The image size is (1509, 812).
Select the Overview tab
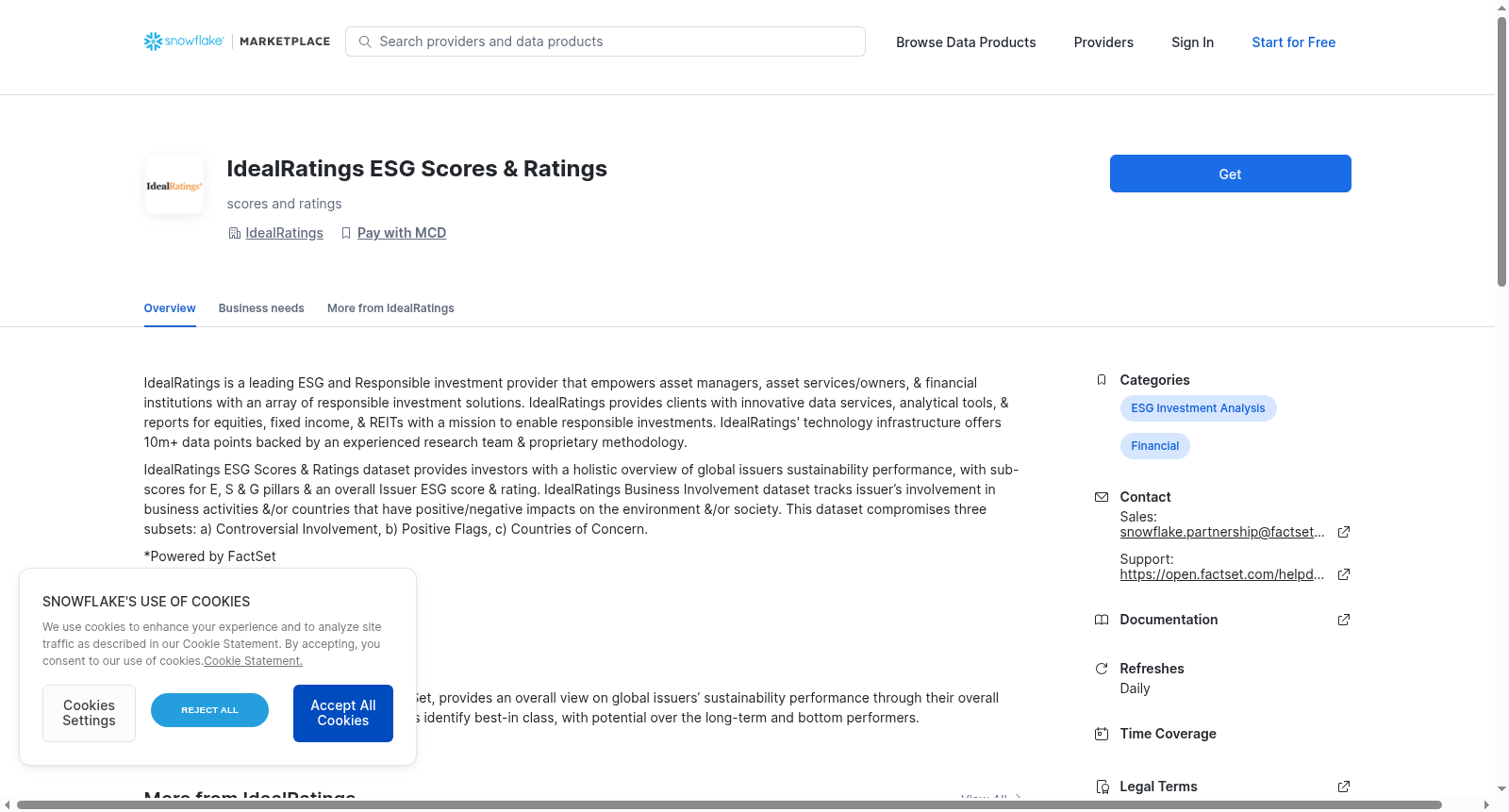(170, 308)
